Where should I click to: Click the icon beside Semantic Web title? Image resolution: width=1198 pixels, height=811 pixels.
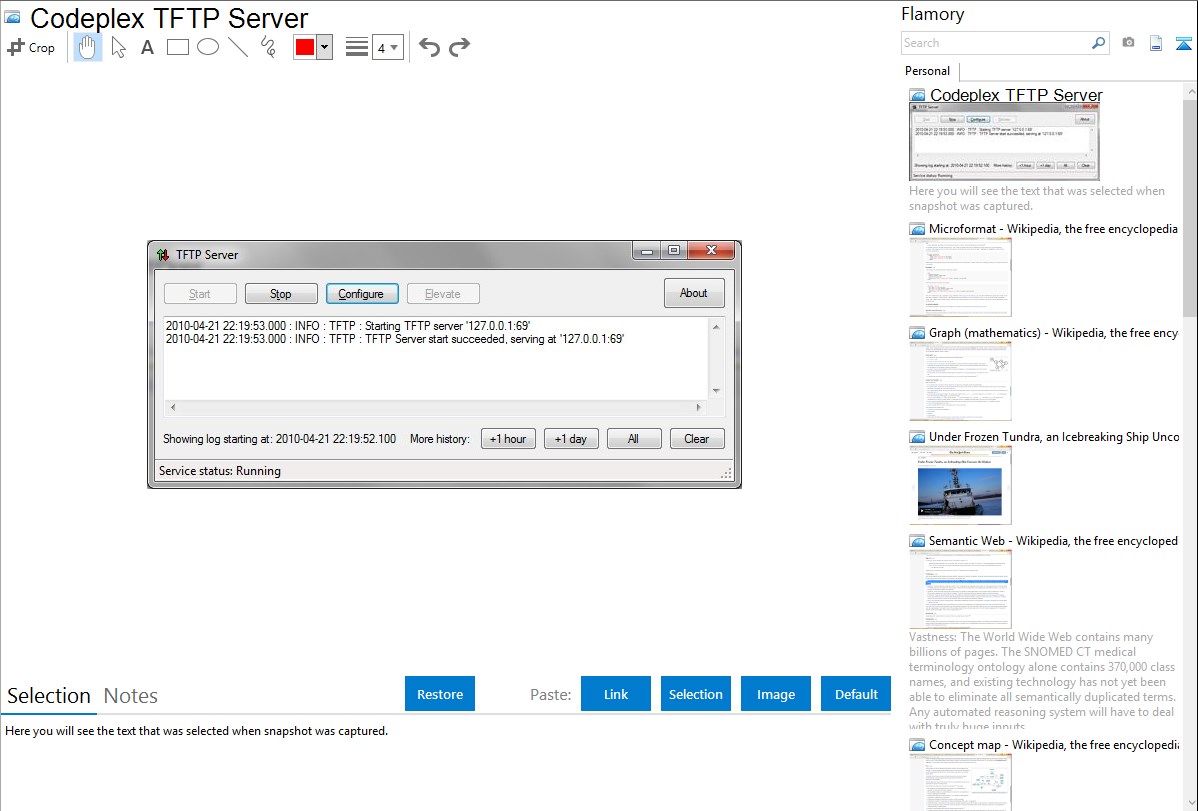[917, 541]
